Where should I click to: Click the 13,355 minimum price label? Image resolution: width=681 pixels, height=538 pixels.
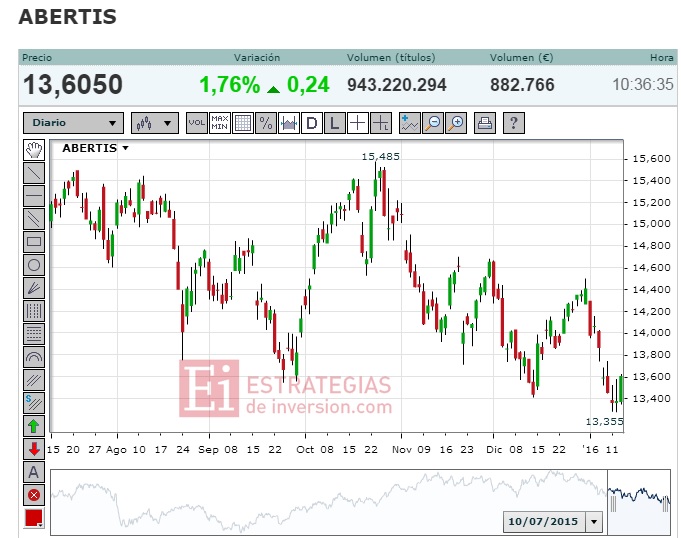604,421
